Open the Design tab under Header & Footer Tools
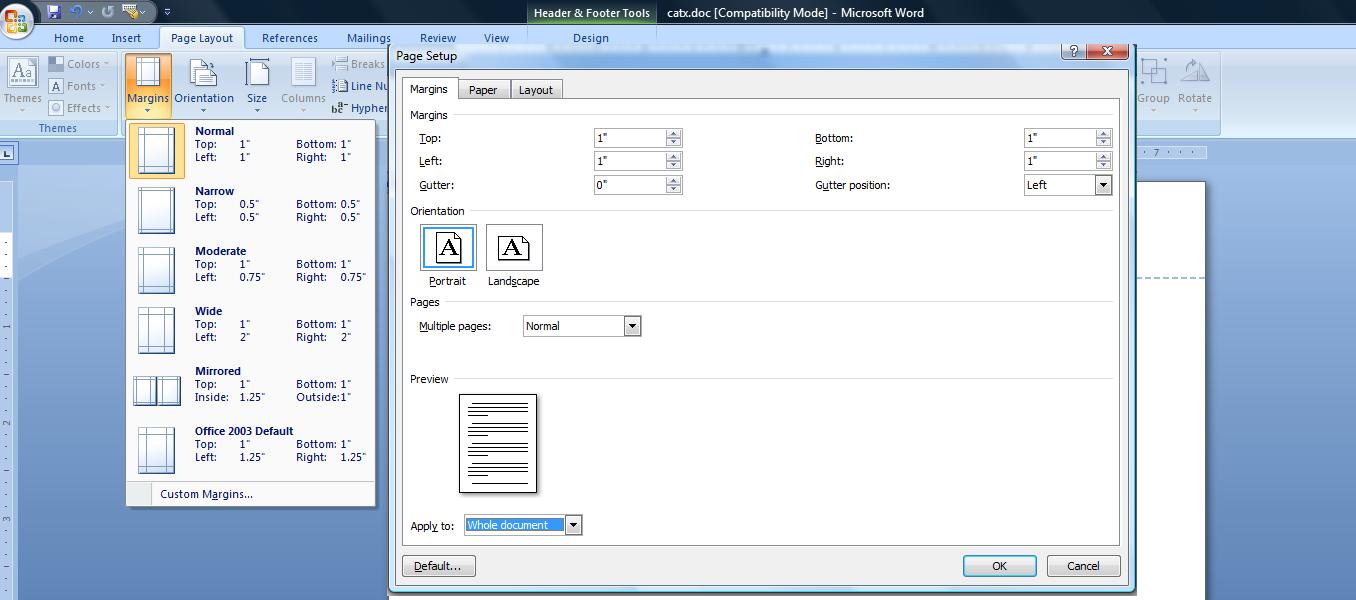Viewport: 1356px width, 600px height. point(590,38)
